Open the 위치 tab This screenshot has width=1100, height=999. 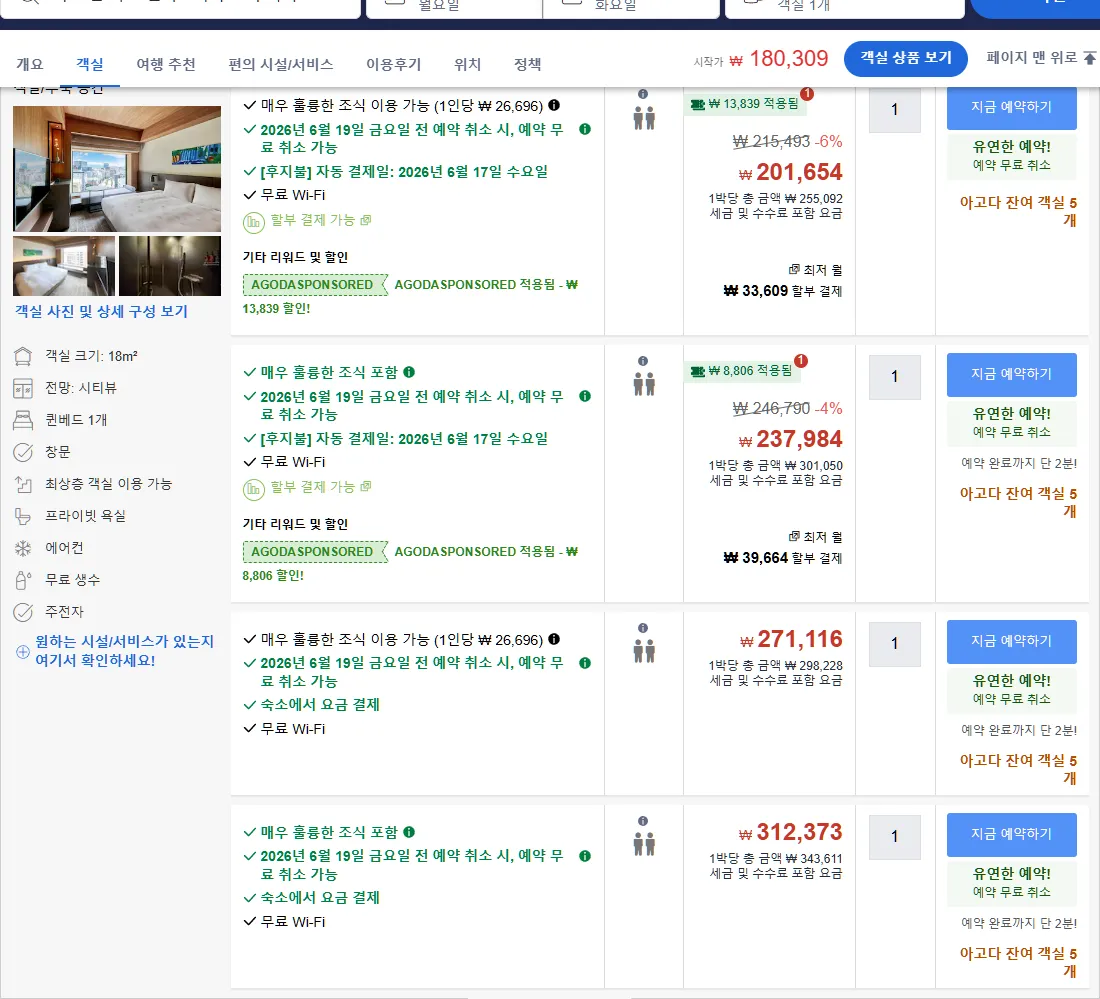(x=467, y=65)
